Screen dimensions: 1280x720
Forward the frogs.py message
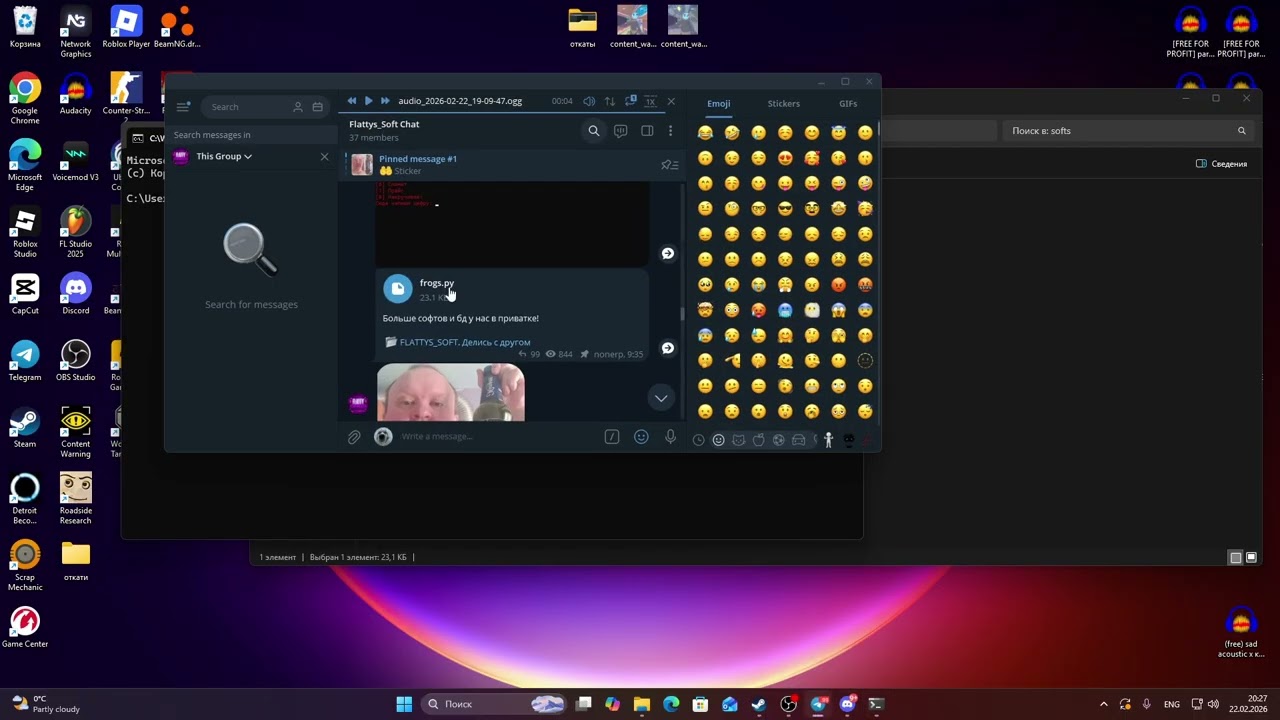pyautogui.click(x=668, y=348)
